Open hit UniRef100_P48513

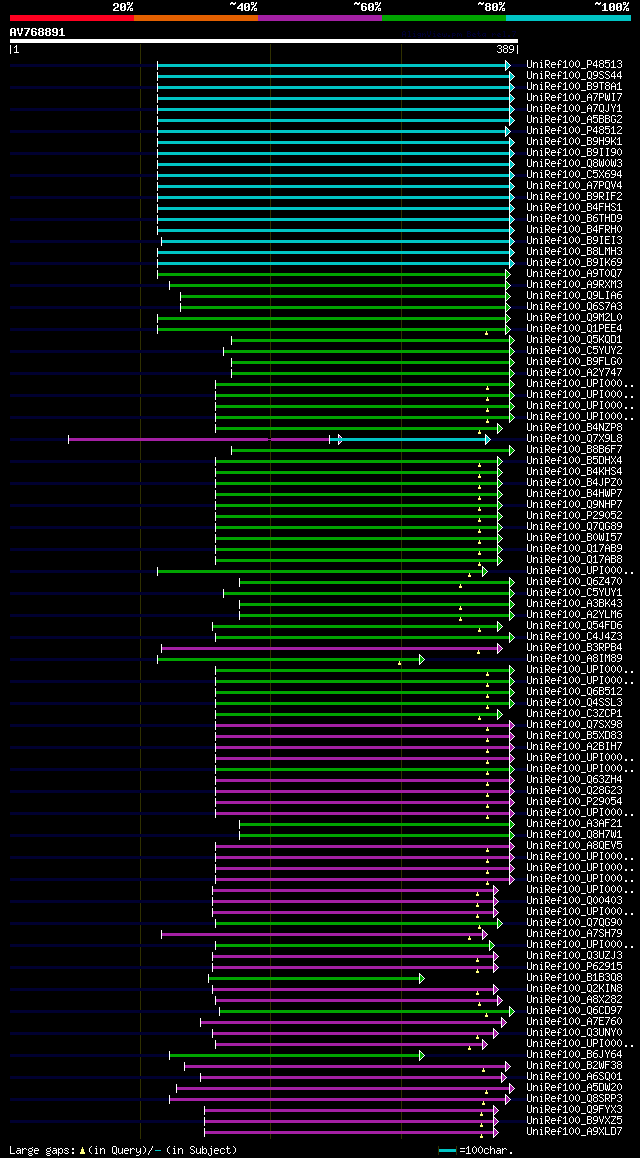click(x=574, y=65)
